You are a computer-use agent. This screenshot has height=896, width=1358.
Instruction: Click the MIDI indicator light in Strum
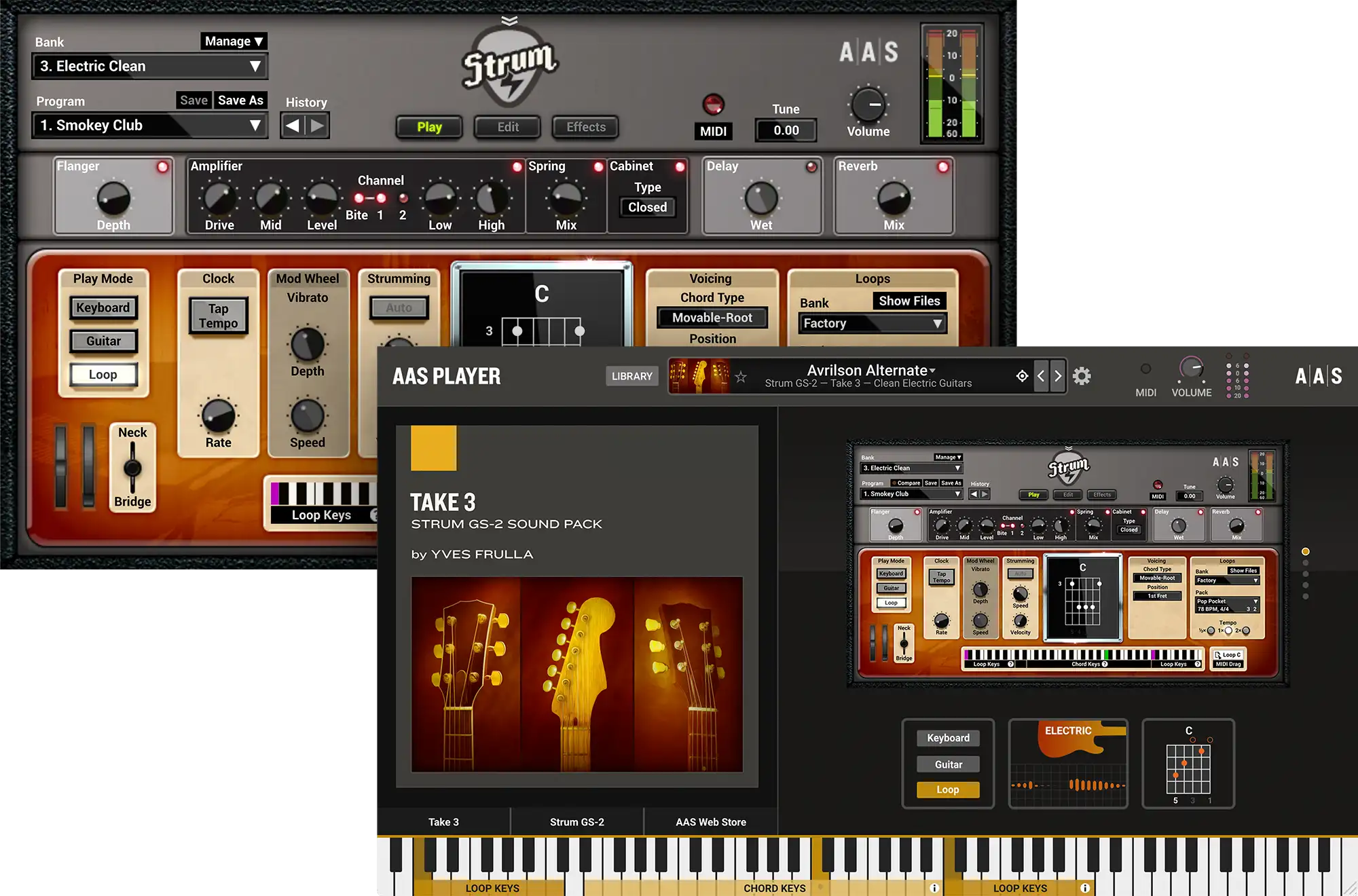tap(713, 104)
